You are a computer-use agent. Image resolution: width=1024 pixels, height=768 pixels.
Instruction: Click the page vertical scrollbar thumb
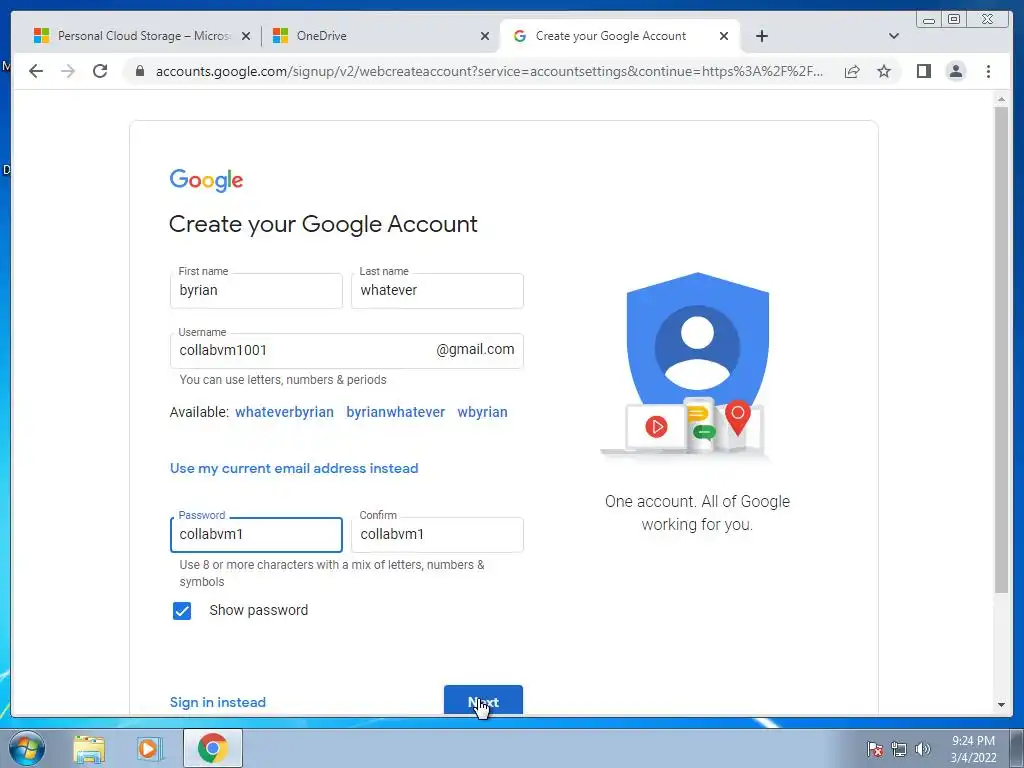[1001, 349]
